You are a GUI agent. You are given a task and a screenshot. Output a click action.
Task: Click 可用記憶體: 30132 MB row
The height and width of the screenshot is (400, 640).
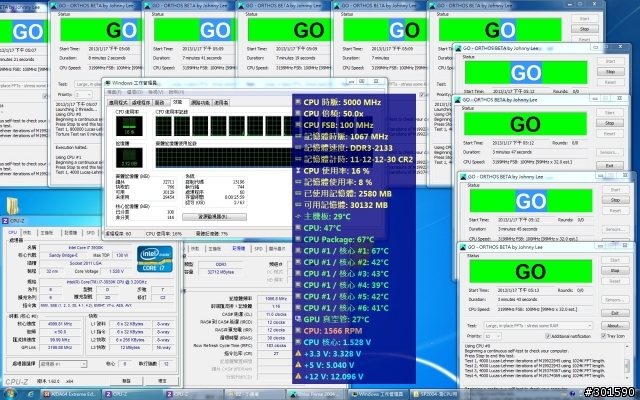[346, 205]
